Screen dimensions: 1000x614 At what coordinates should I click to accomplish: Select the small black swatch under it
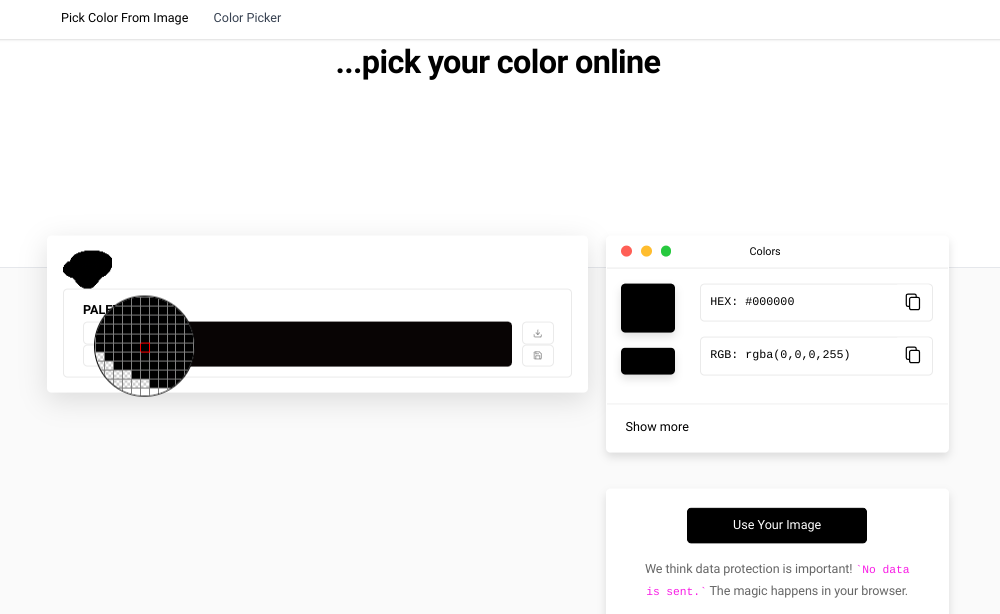pyautogui.click(x=648, y=361)
